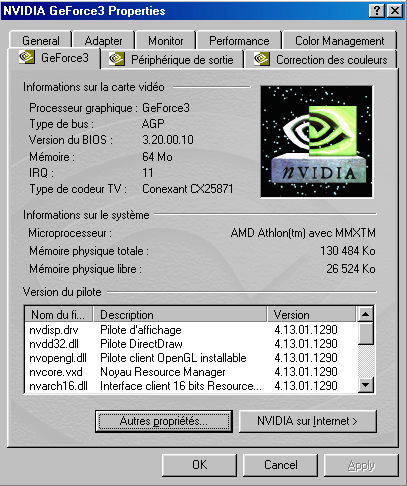407x486 pixels.
Task: Close the NVIDIA GeForce3 Properties dialog
Action: click(395, 11)
